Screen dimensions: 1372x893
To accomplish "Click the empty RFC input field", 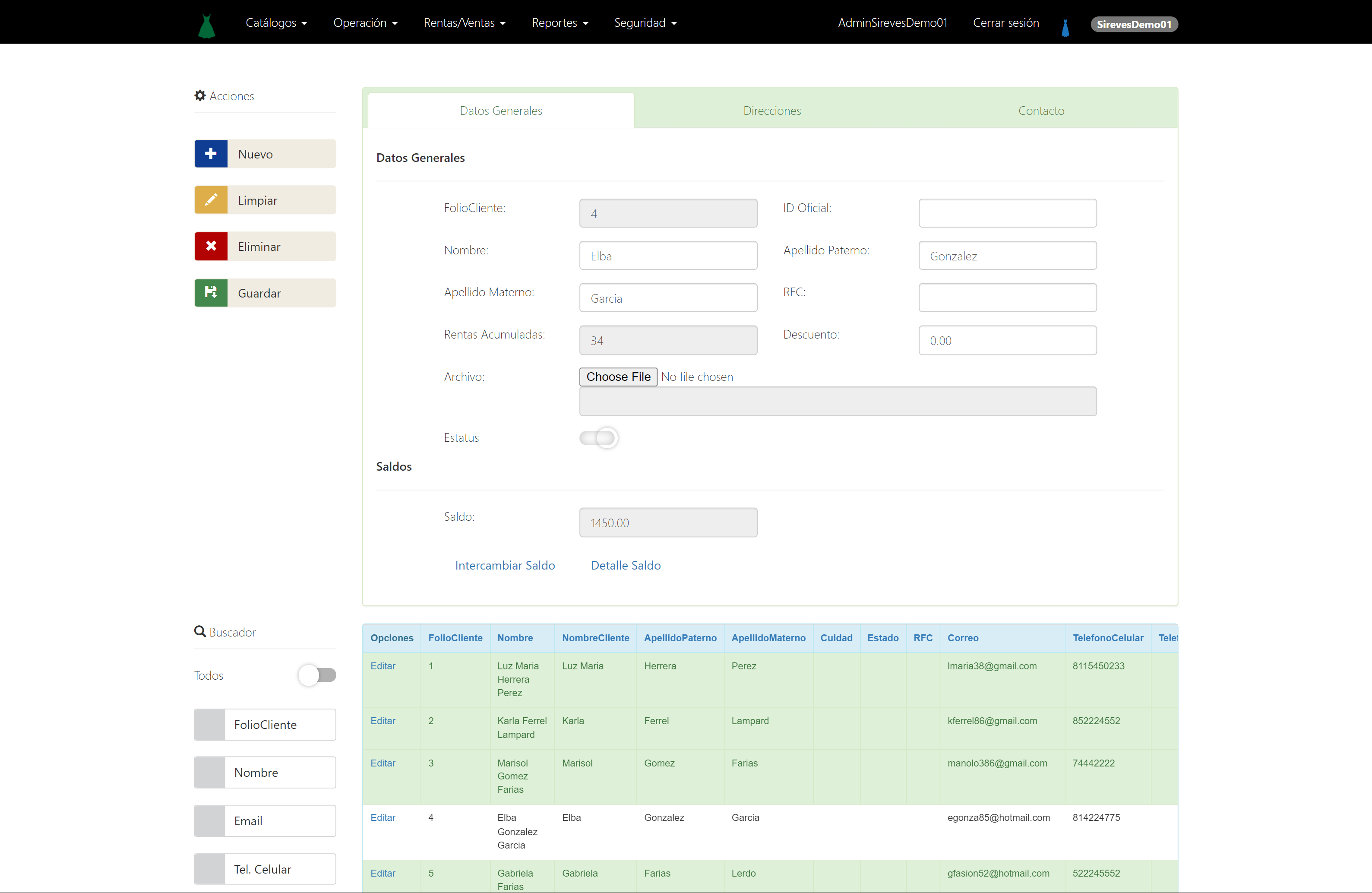I will click(x=1007, y=298).
